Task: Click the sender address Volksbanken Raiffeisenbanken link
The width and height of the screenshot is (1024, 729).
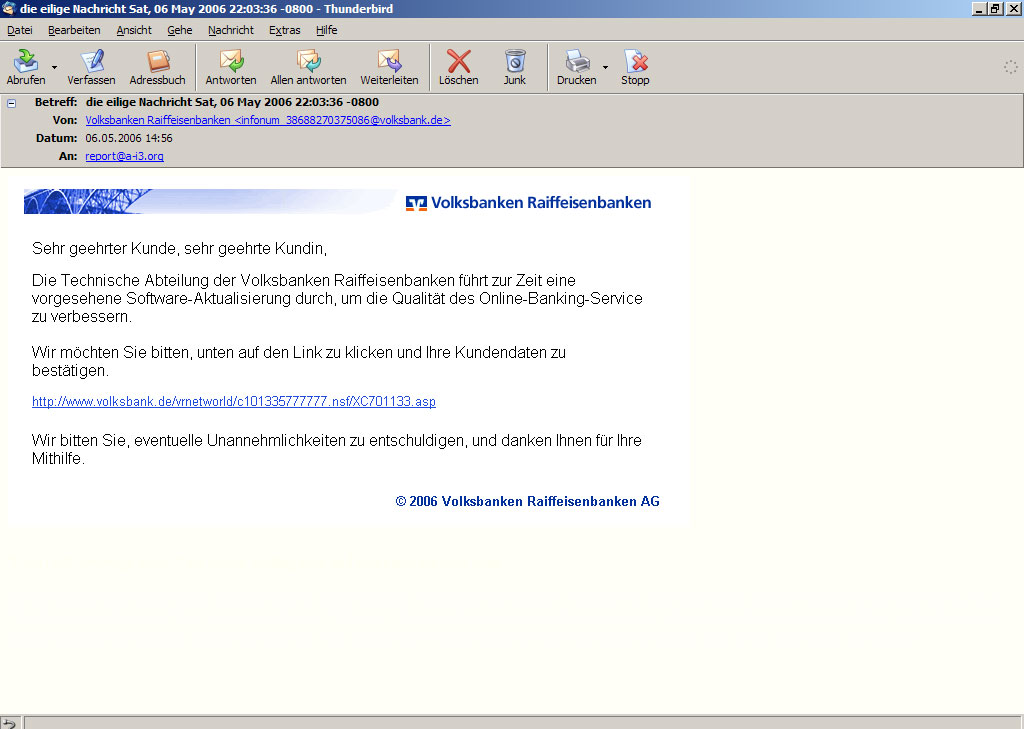Action: pos(268,120)
